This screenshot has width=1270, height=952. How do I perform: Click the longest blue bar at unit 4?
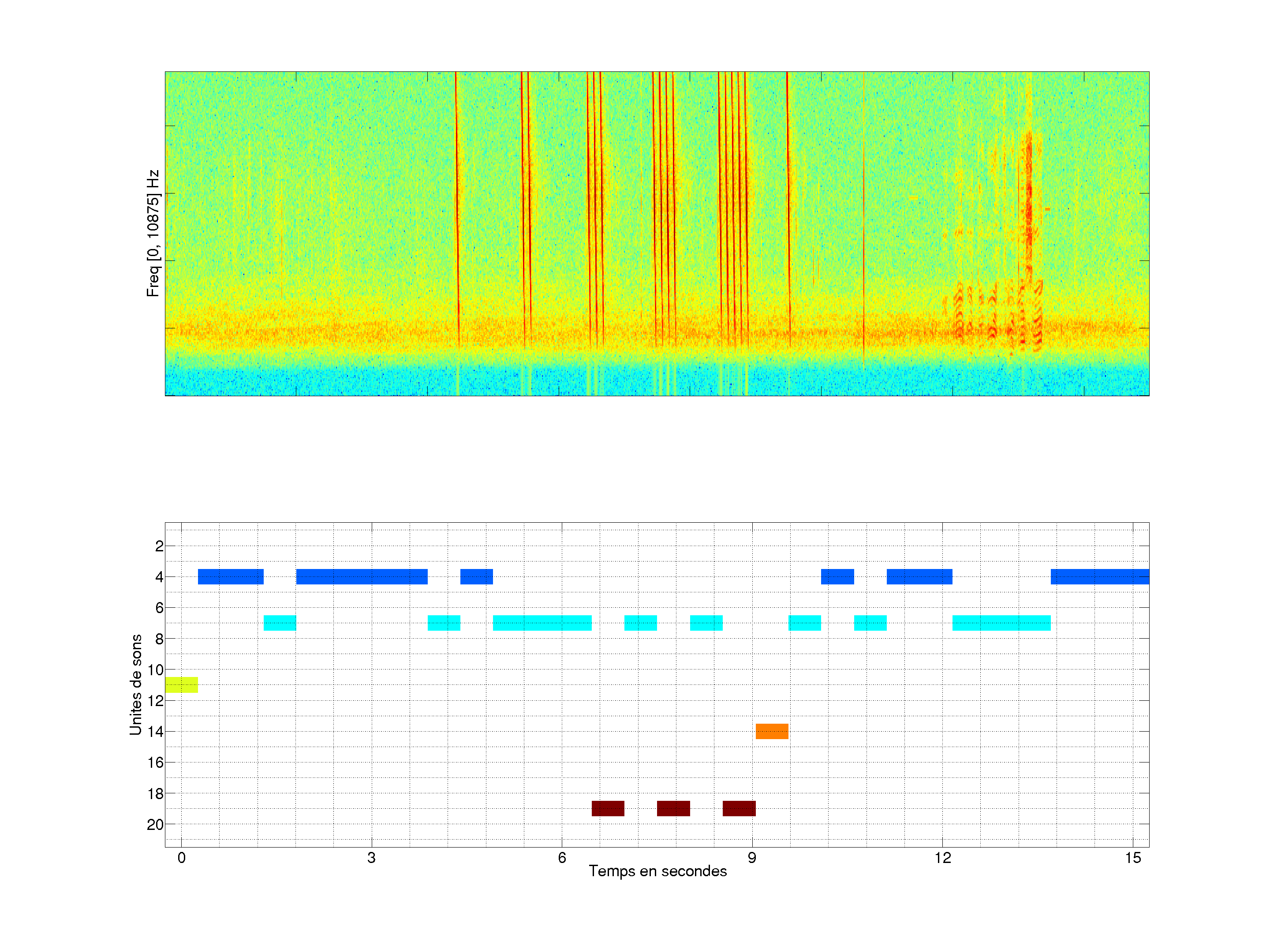pos(362,576)
